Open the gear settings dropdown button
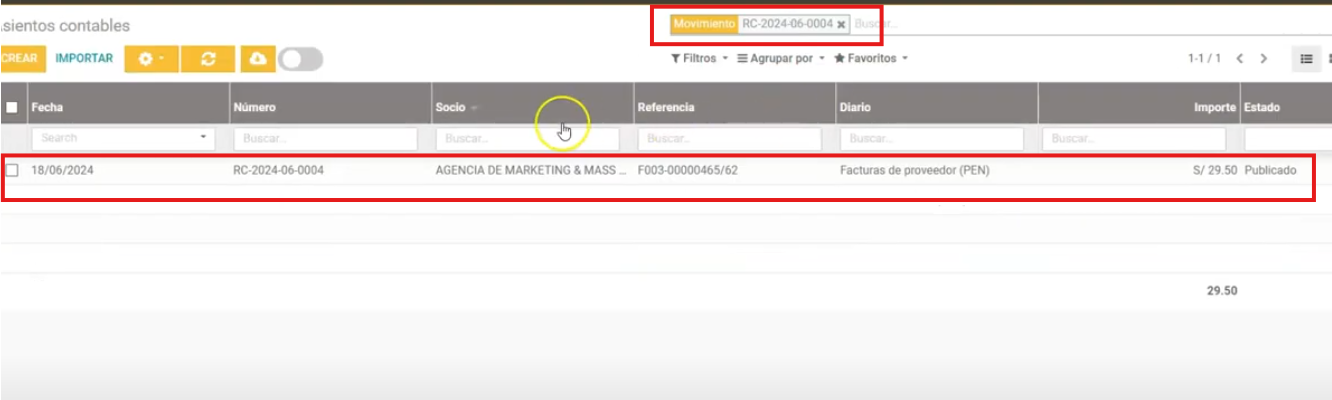Image resolution: width=1332 pixels, height=400 pixels. click(151, 59)
